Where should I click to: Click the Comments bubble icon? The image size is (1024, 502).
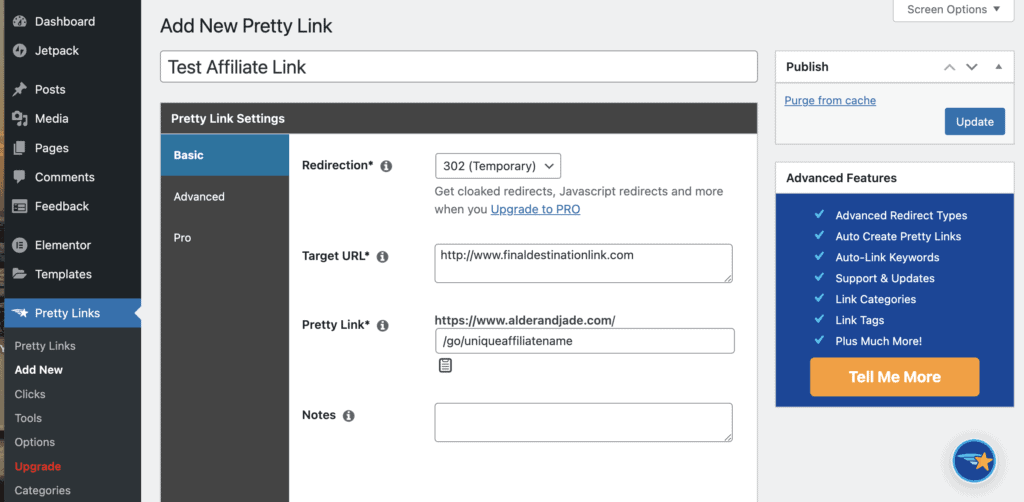click(20, 177)
